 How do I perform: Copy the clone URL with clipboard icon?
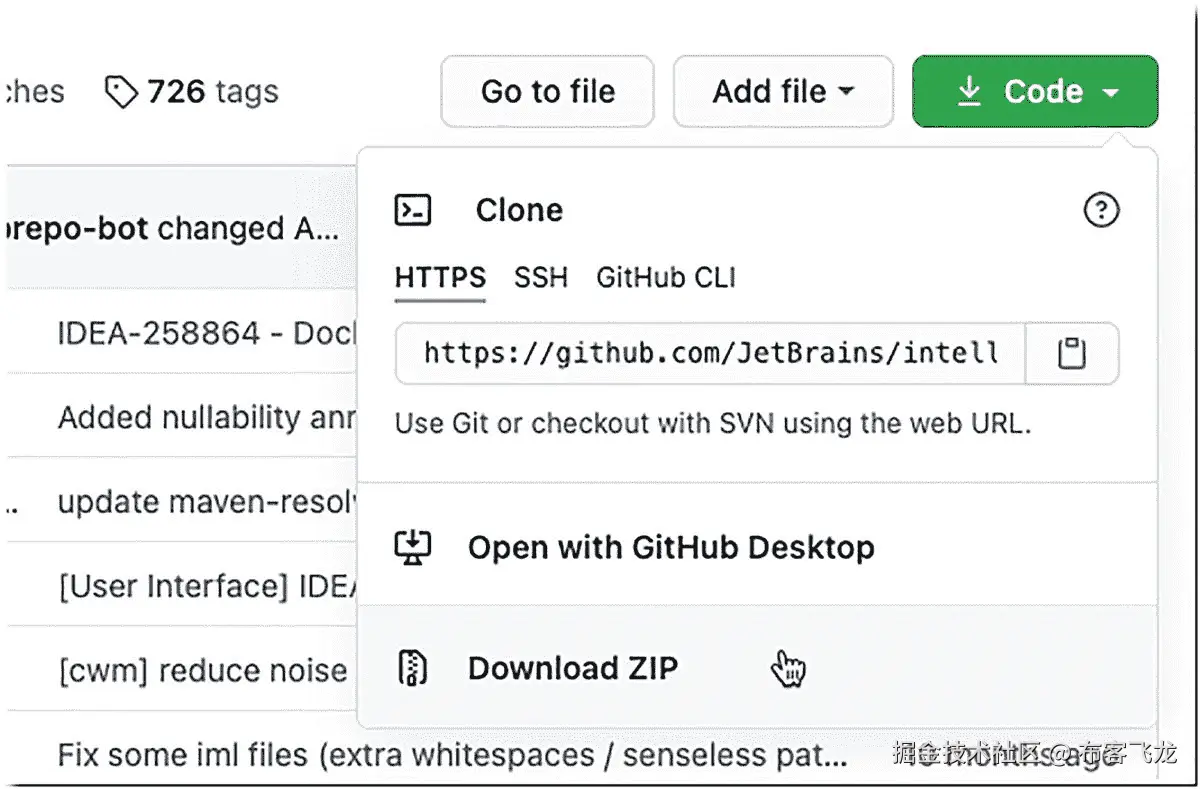(1072, 353)
